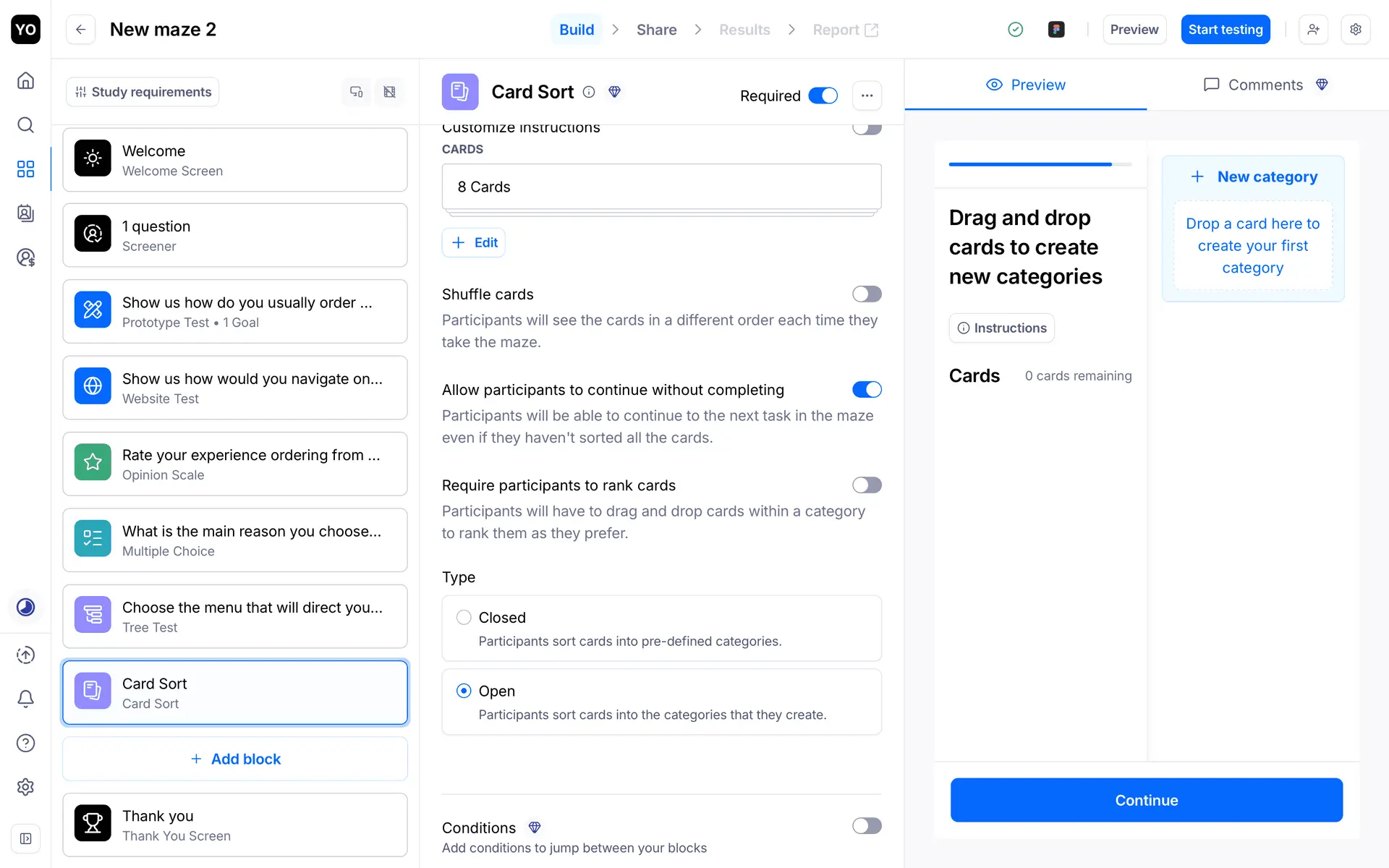The height and width of the screenshot is (868, 1389).
Task: Turn on Require participants to rank cards
Action: tap(866, 485)
